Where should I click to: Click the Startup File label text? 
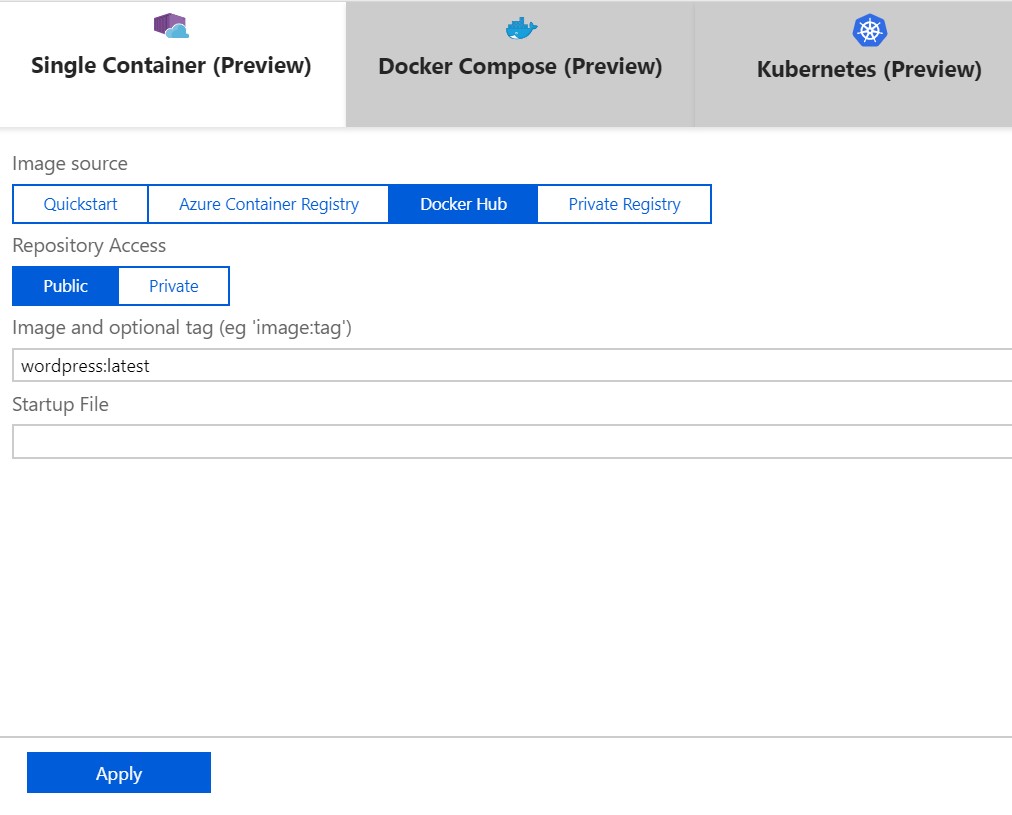coord(60,405)
